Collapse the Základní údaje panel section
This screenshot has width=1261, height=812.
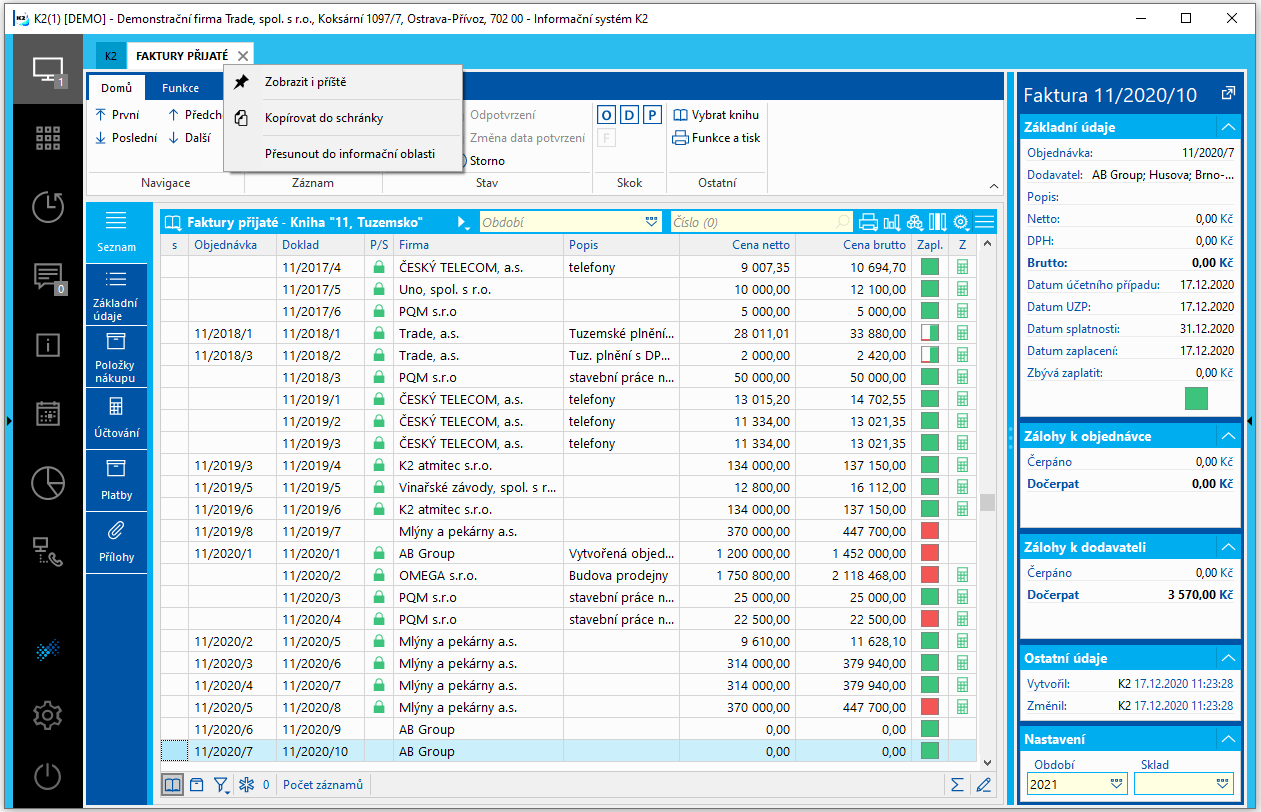pos(1227,127)
